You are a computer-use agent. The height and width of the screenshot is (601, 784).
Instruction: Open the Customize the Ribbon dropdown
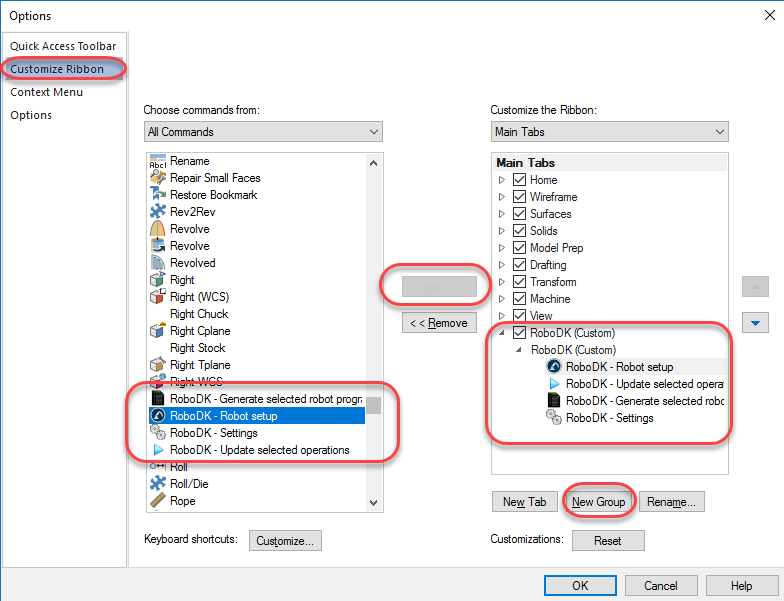tap(609, 132)
